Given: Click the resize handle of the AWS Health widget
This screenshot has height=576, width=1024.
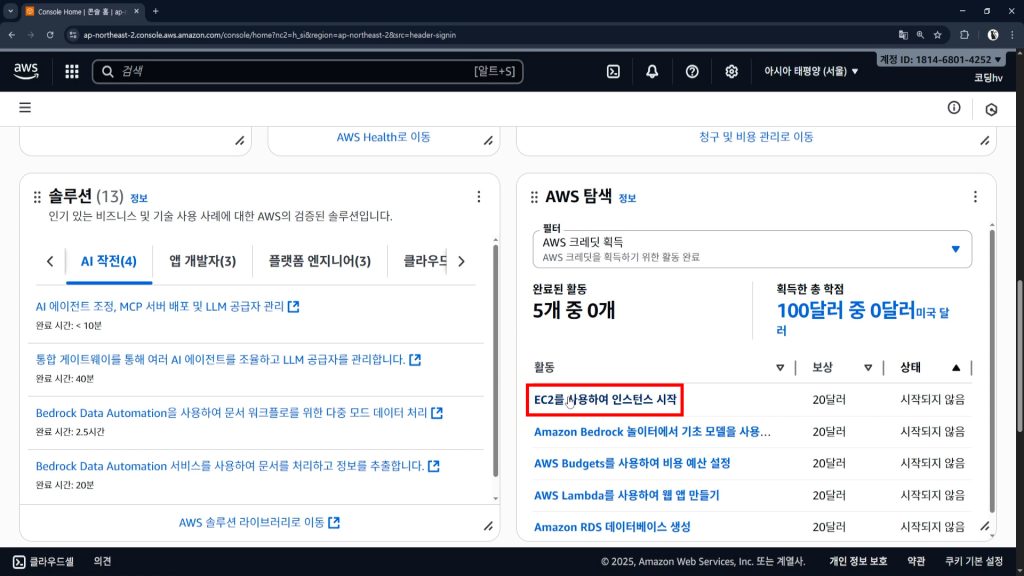Looking at the screenshot, I should tap(488, 140).
